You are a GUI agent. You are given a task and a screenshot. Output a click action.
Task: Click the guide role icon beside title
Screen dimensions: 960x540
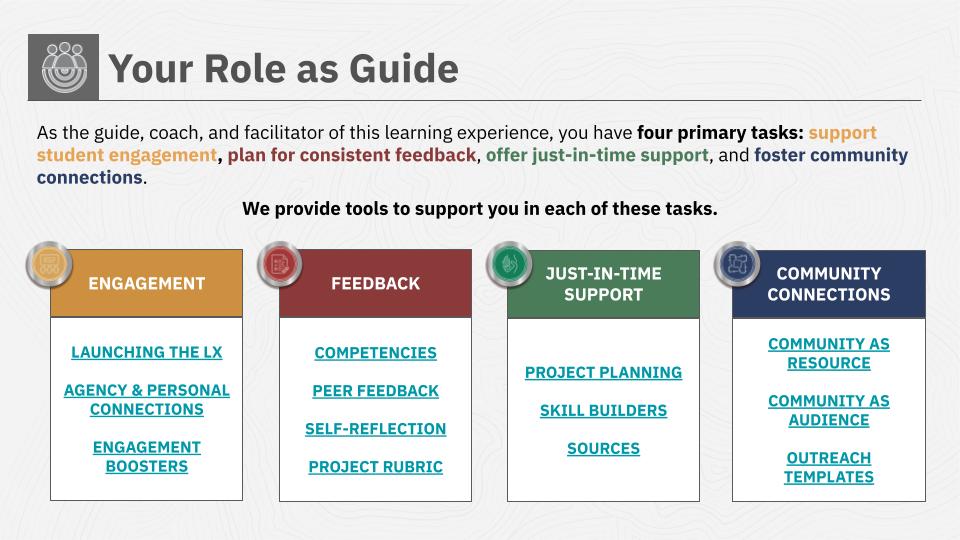coord(63,67)
